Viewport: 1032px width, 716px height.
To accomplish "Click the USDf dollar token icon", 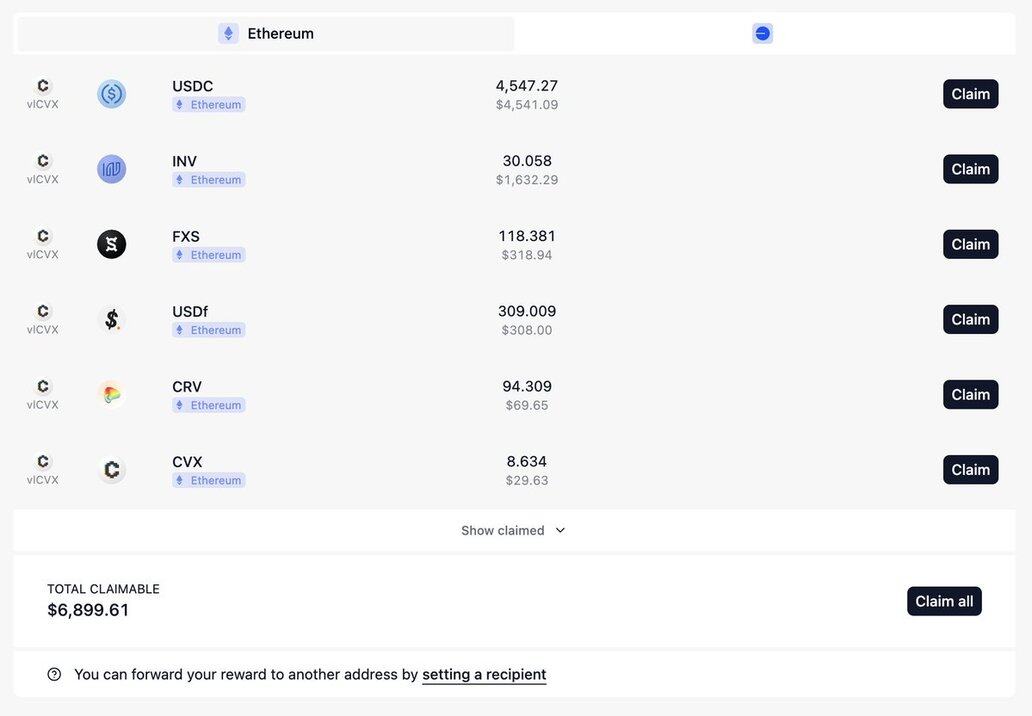I will [112, 319].
